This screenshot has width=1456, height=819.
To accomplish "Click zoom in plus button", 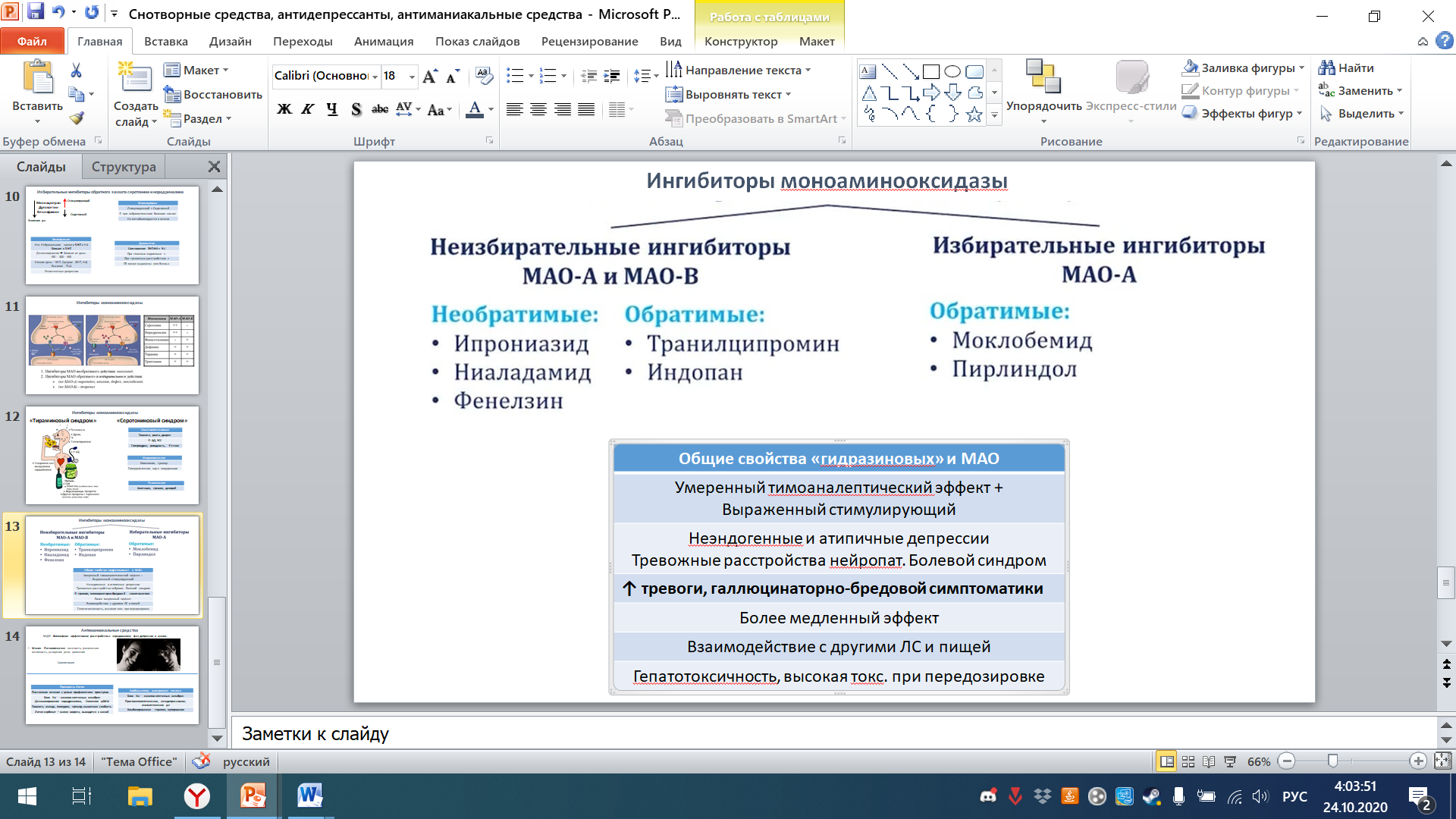I will coord(1417,761).
